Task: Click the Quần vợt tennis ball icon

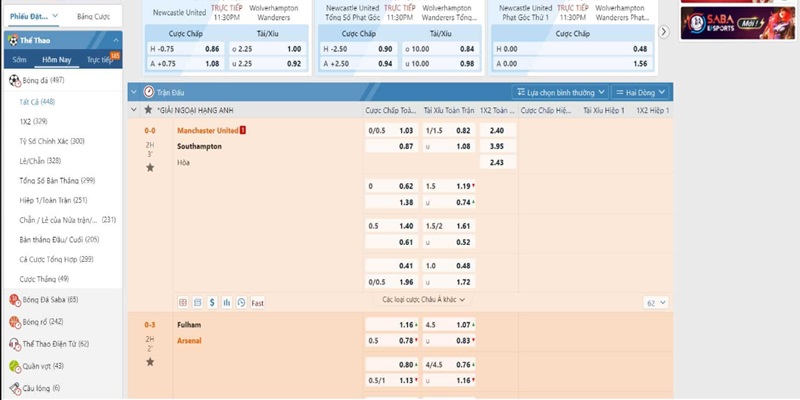Action: coord(14,366)
